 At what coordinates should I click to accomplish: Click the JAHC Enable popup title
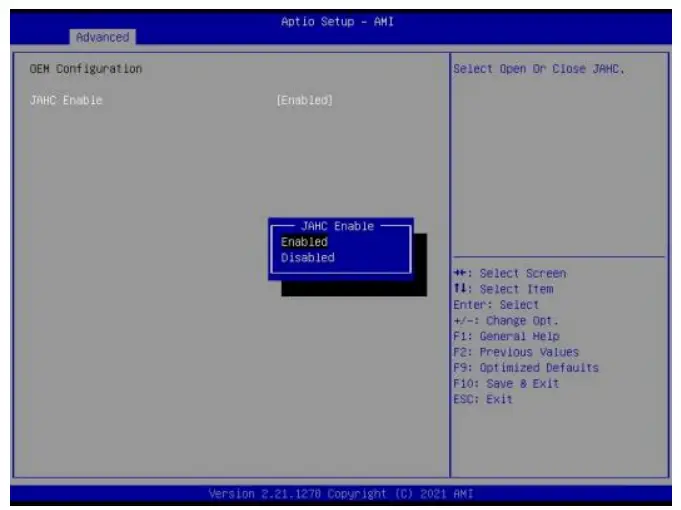coord(337,226)
